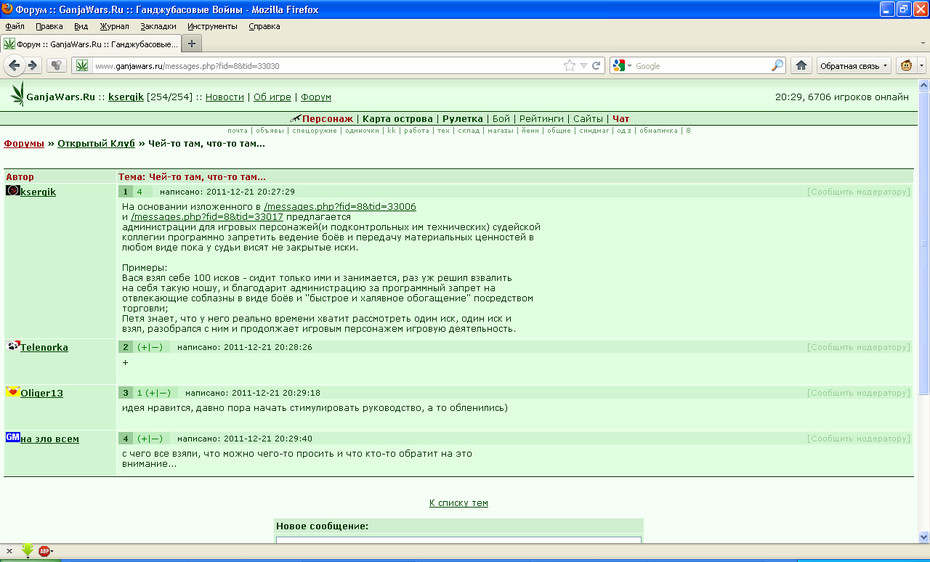Open the Чат link
Viewport: 930px width, 562px height.
click(x=620, y=119)
